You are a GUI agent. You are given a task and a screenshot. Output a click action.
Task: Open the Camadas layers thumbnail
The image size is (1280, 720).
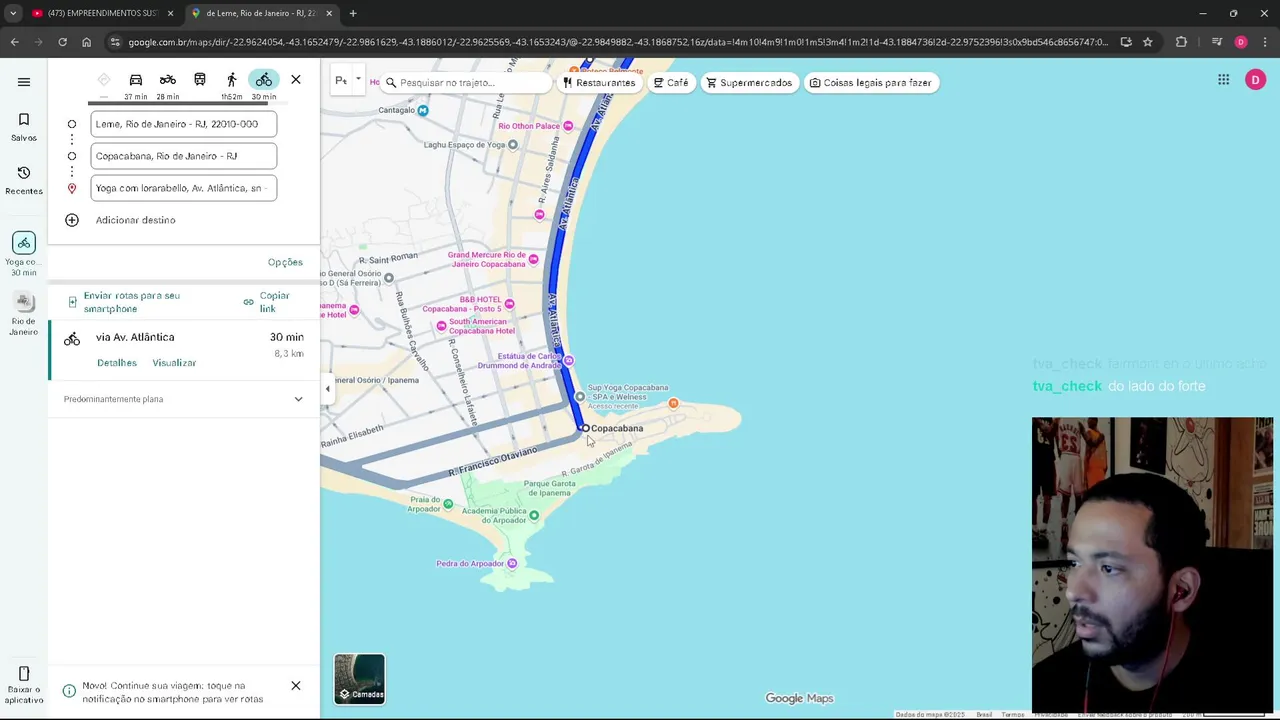pos(359,679)
